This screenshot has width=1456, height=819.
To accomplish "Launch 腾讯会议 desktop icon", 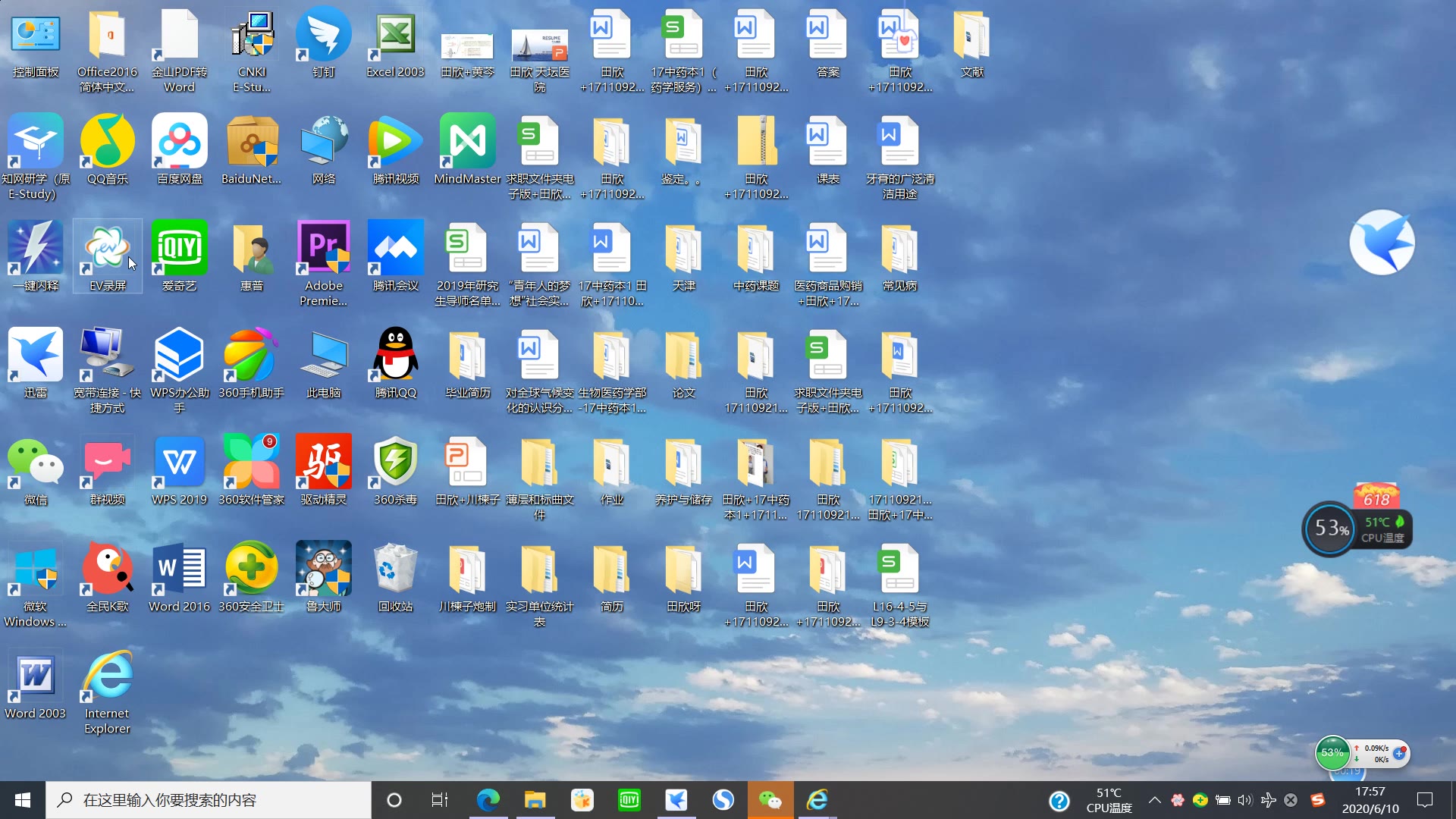I will tap(396, 257).
